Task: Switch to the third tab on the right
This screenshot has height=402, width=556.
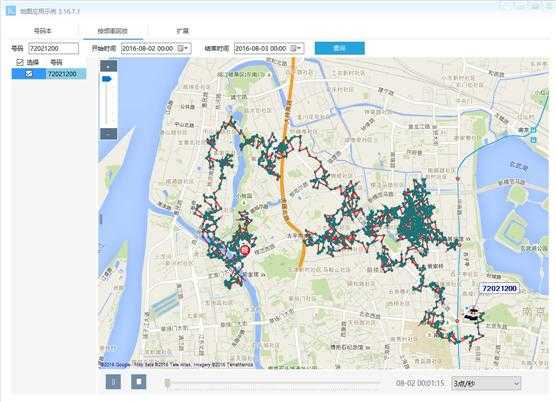Action: 183,31
